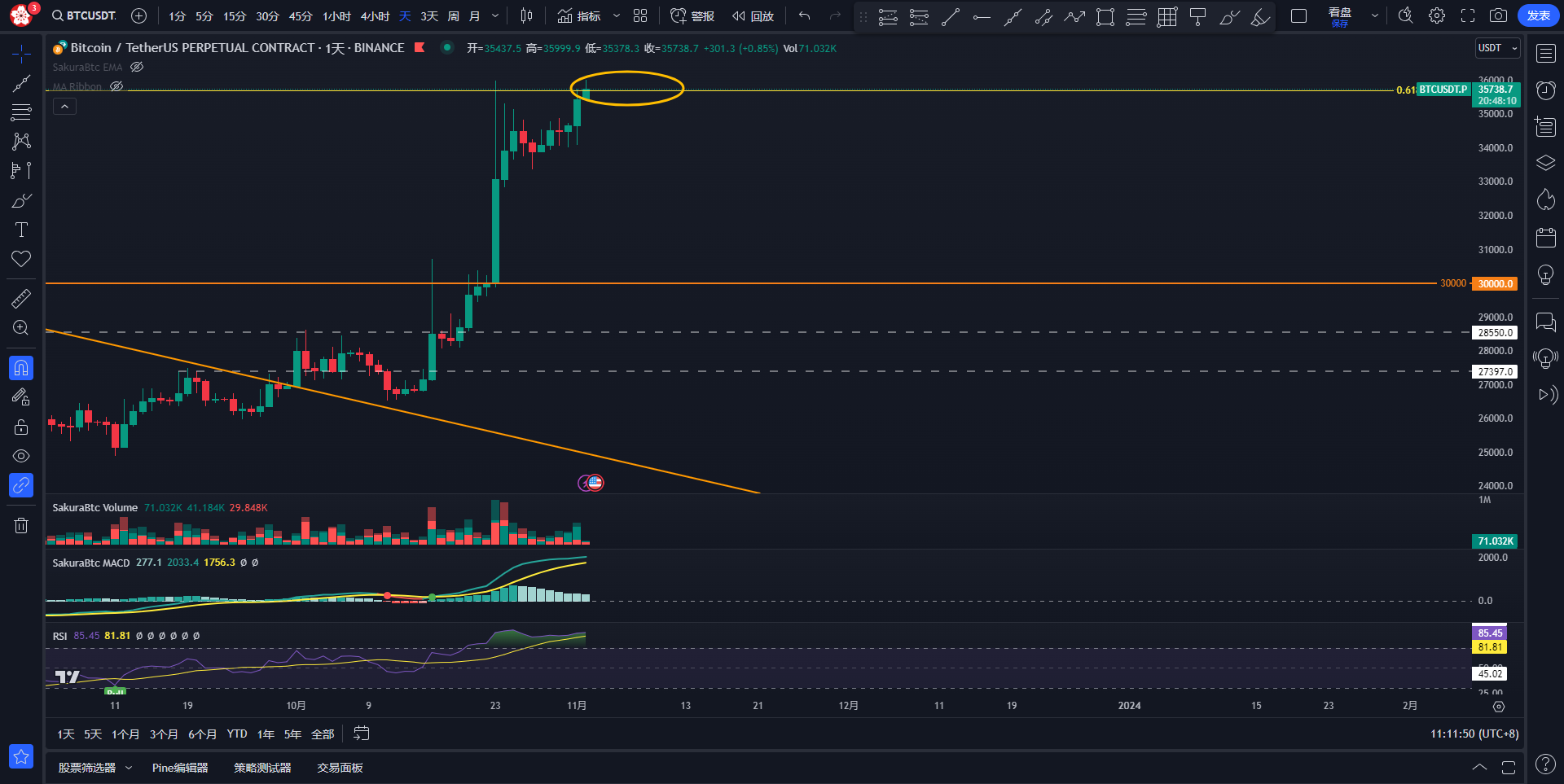Screen dimensions: 1564x784
Task: Toggle MA Ribbon indicator visibility
Action: click(x=116, y=86)
